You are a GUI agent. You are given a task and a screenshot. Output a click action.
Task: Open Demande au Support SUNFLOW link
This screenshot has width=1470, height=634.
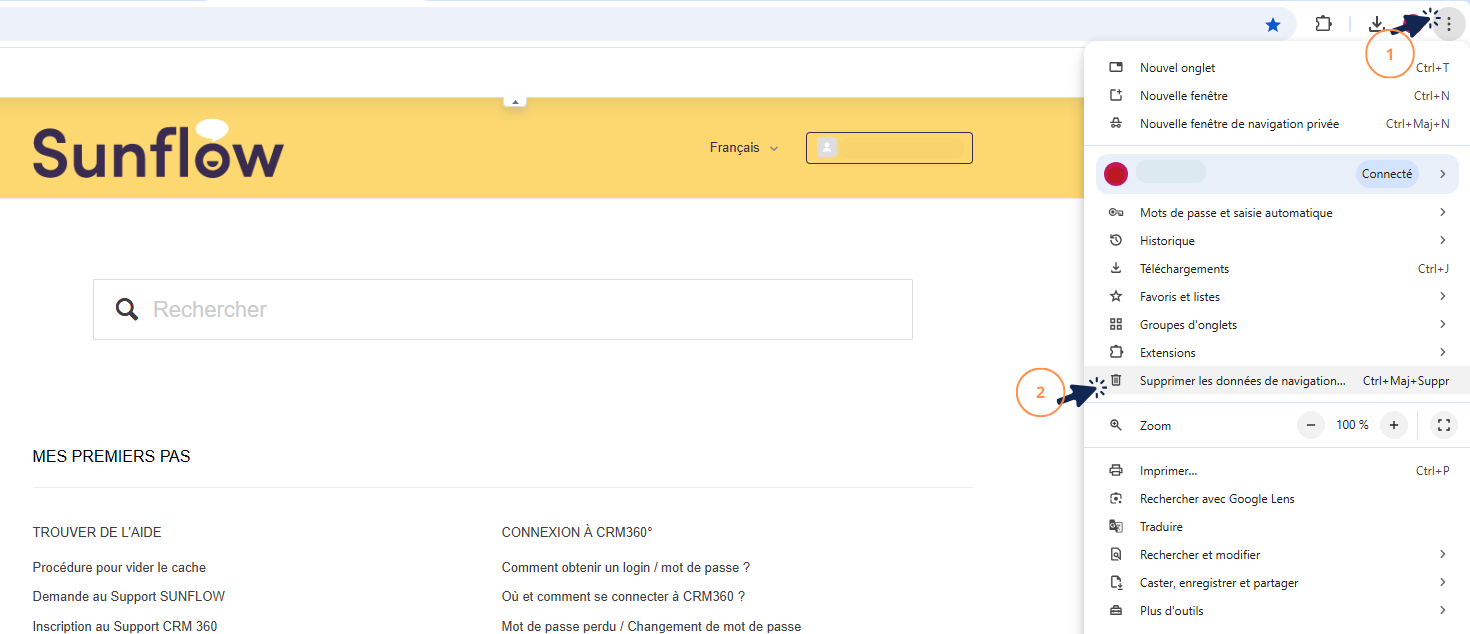pos(129,596)
